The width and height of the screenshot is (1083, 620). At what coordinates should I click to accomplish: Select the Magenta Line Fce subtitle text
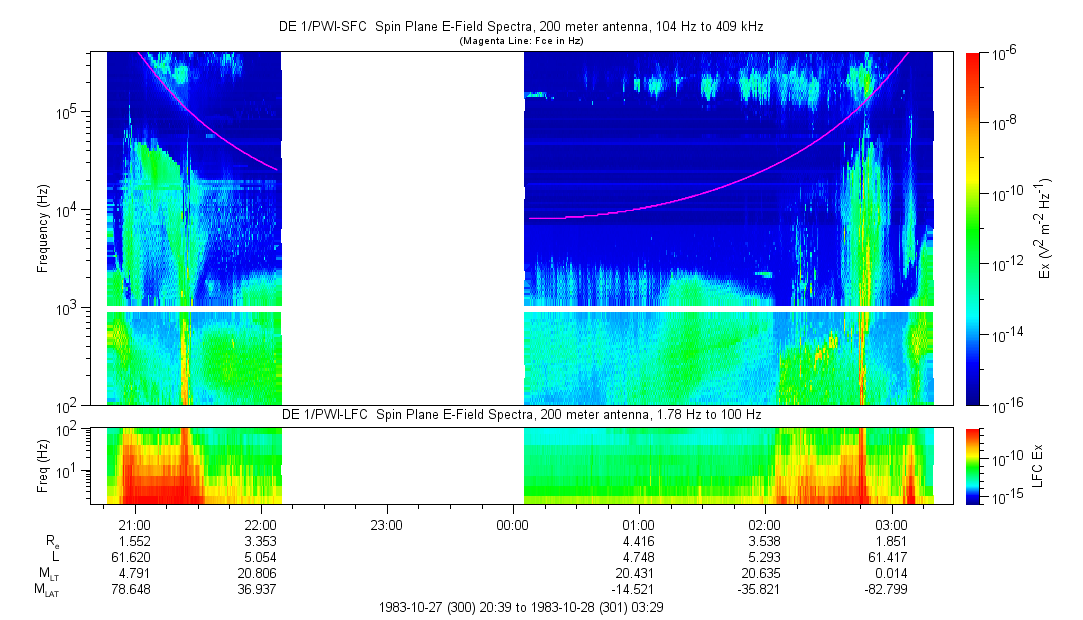(x=520, y=42)
